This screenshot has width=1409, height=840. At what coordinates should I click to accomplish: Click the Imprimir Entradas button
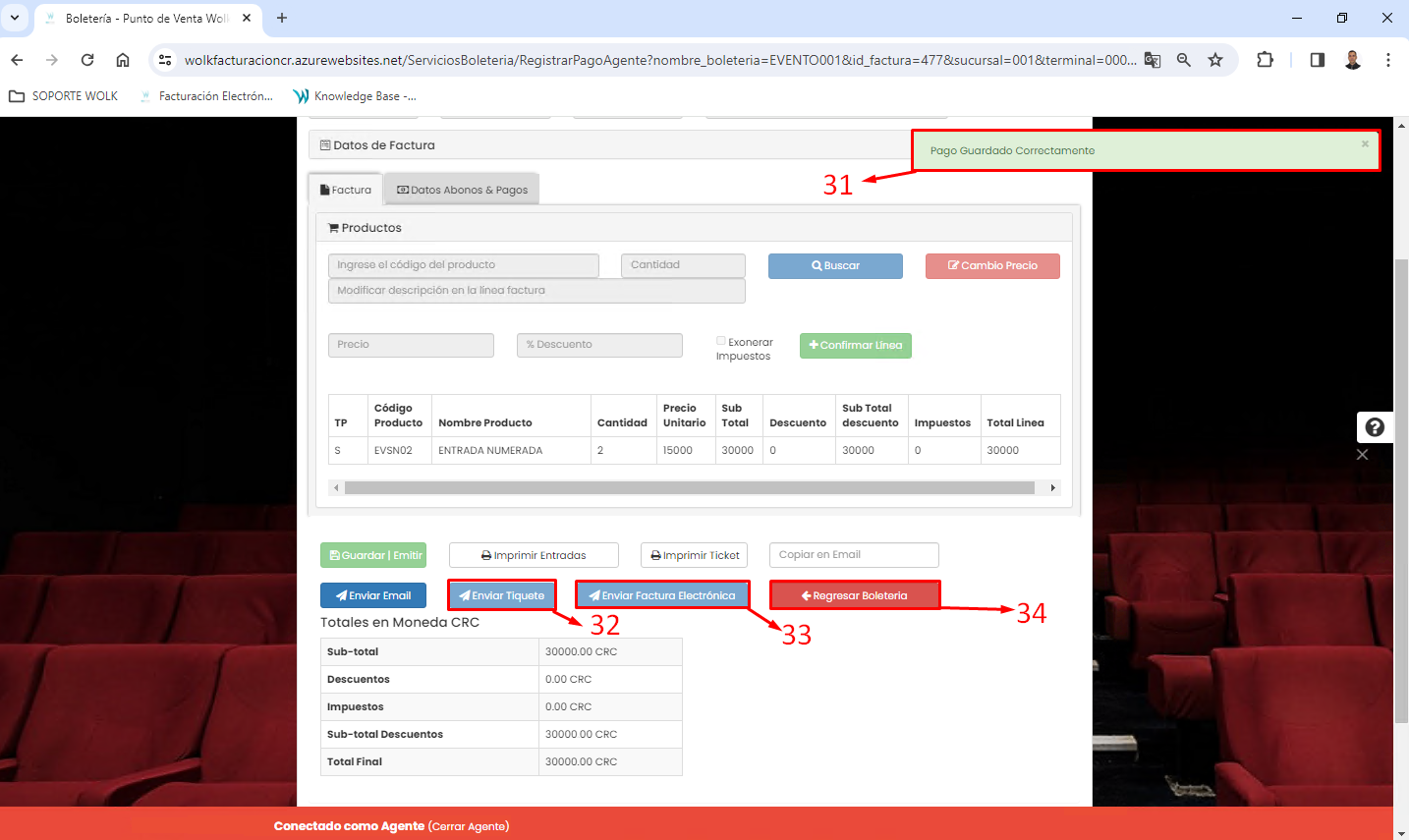(x=534, y=555)
